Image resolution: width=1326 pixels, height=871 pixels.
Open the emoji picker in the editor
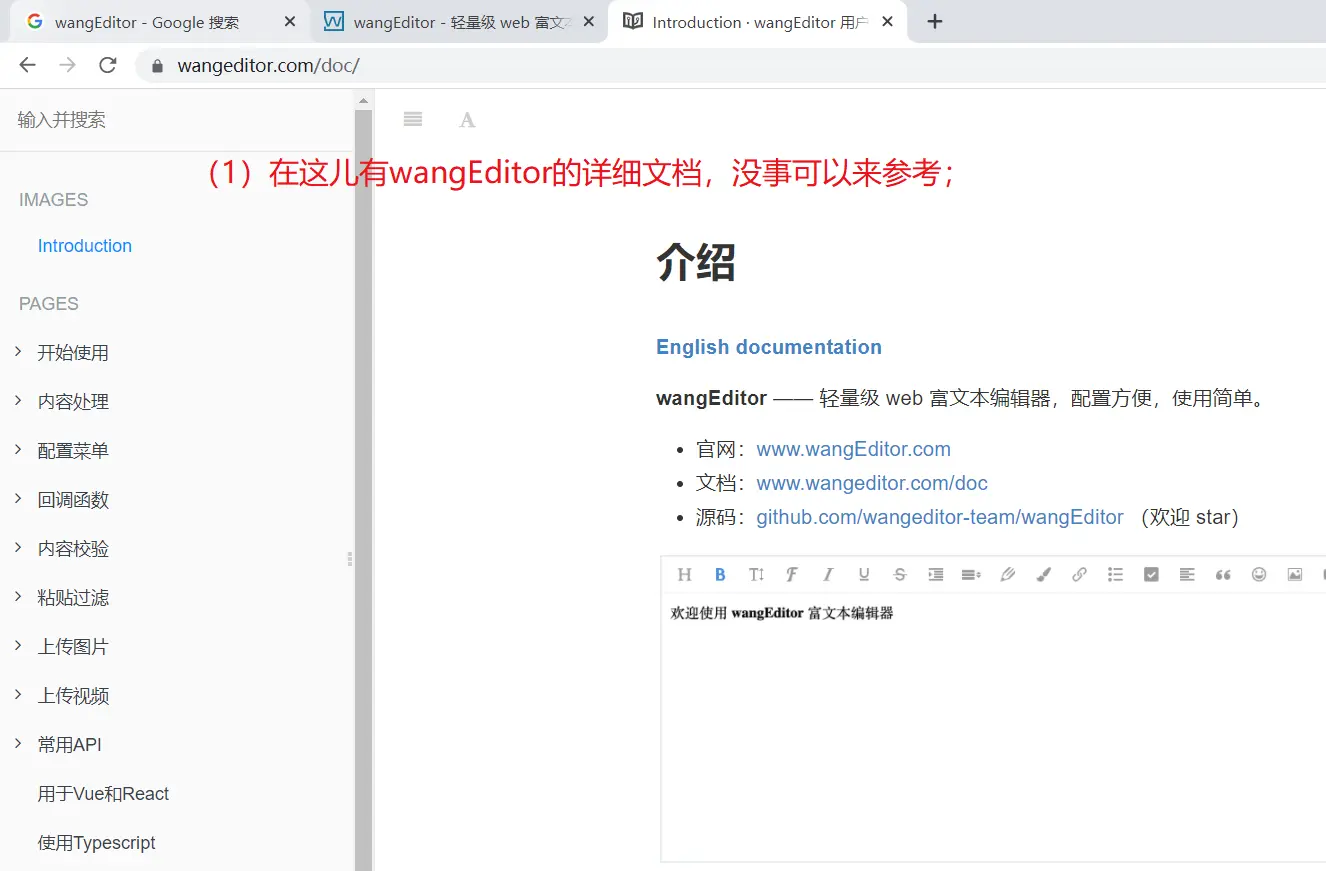(x=1259, y=574)
